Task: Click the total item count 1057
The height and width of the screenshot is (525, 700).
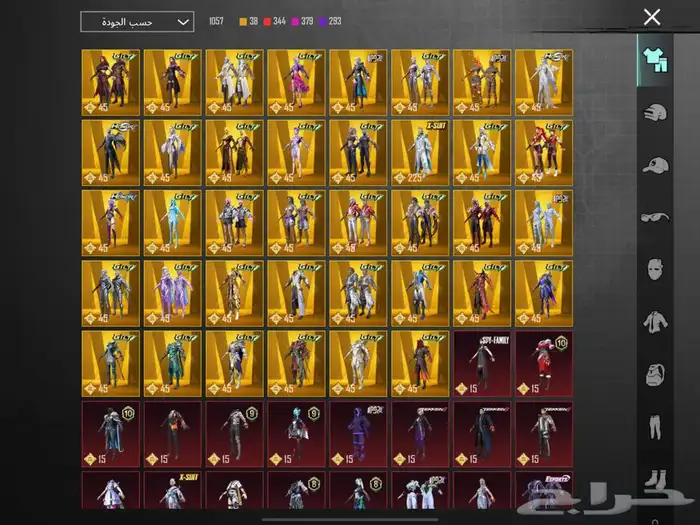Action: pos(216,21)
